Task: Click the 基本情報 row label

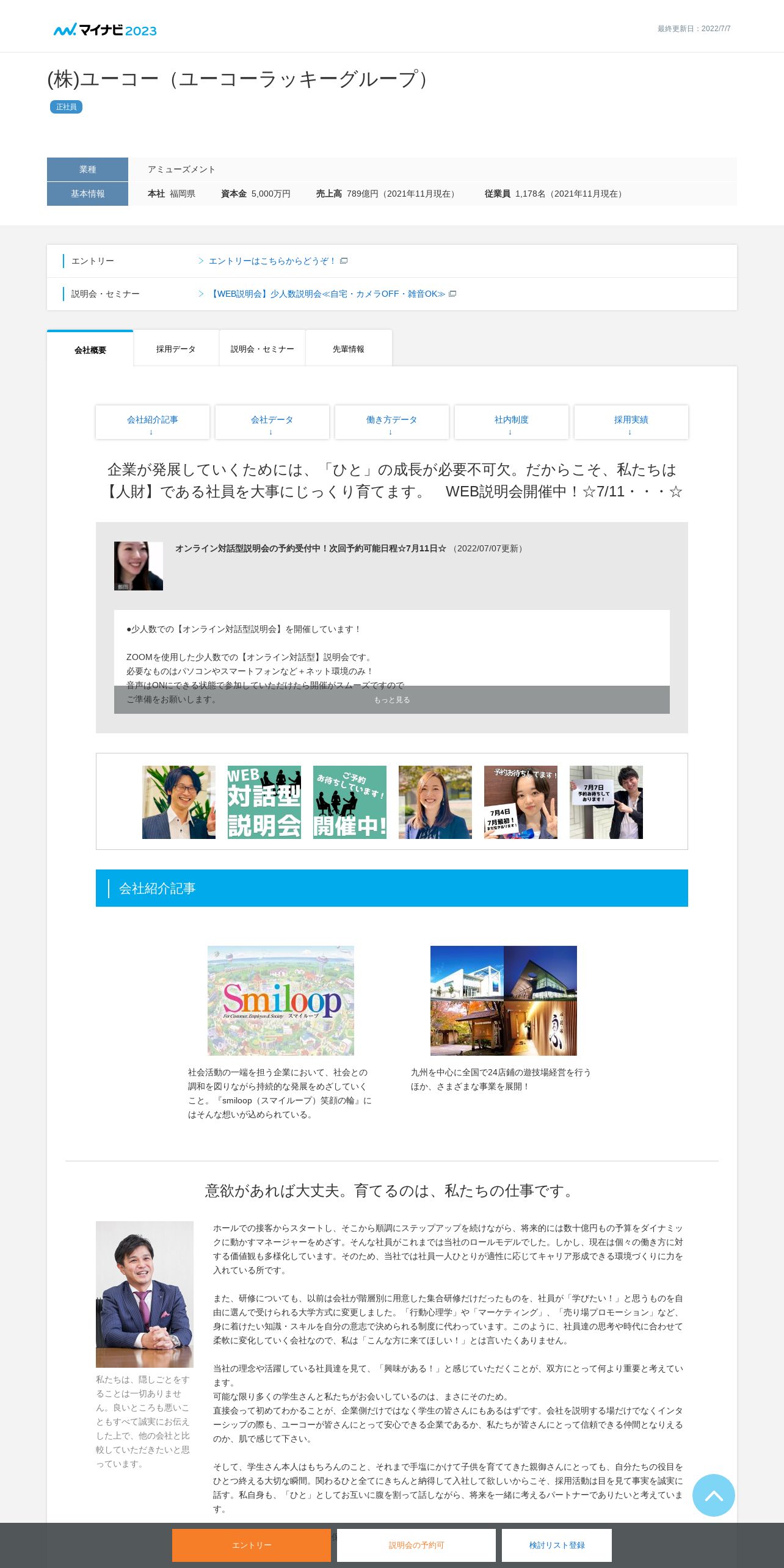Action: click(x=87, y=194)
